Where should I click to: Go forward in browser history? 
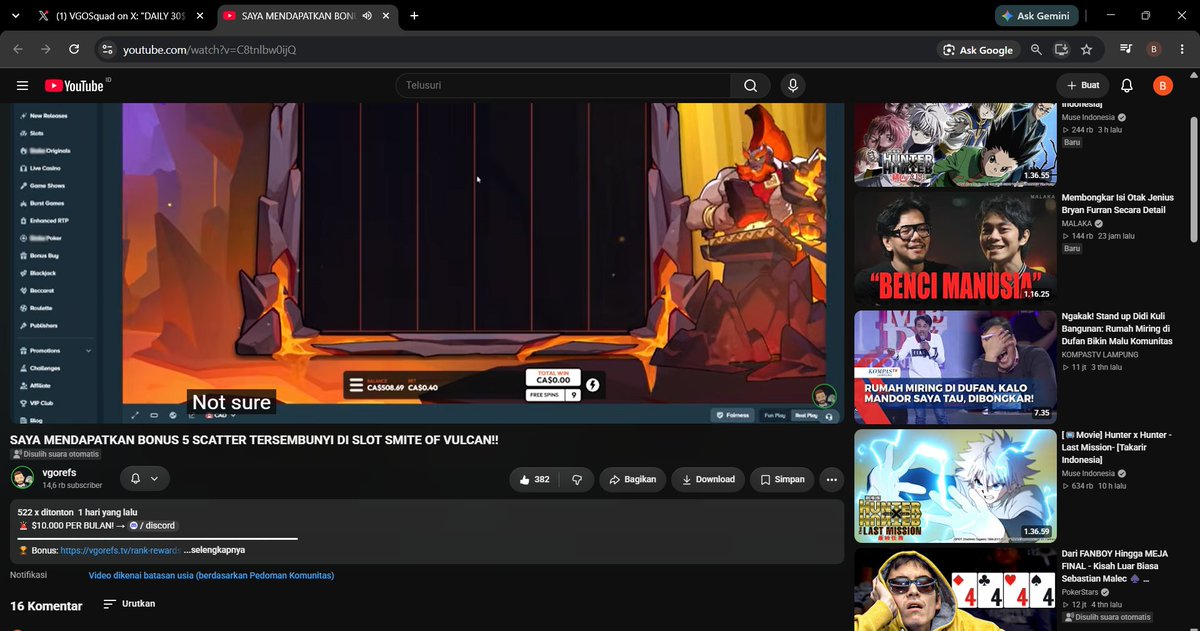point(46,49)
